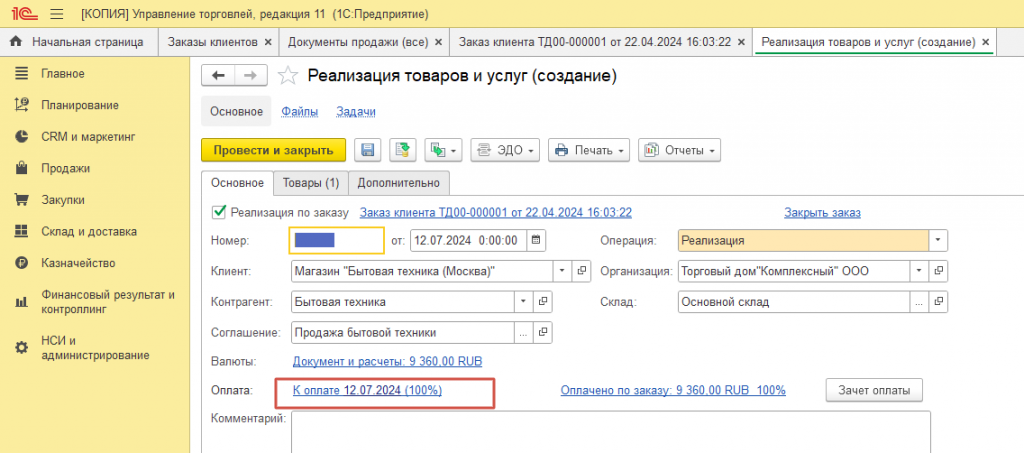Click into the Комментарий text field
This screenshot has height=453, width=1024.
pos(611,431)
